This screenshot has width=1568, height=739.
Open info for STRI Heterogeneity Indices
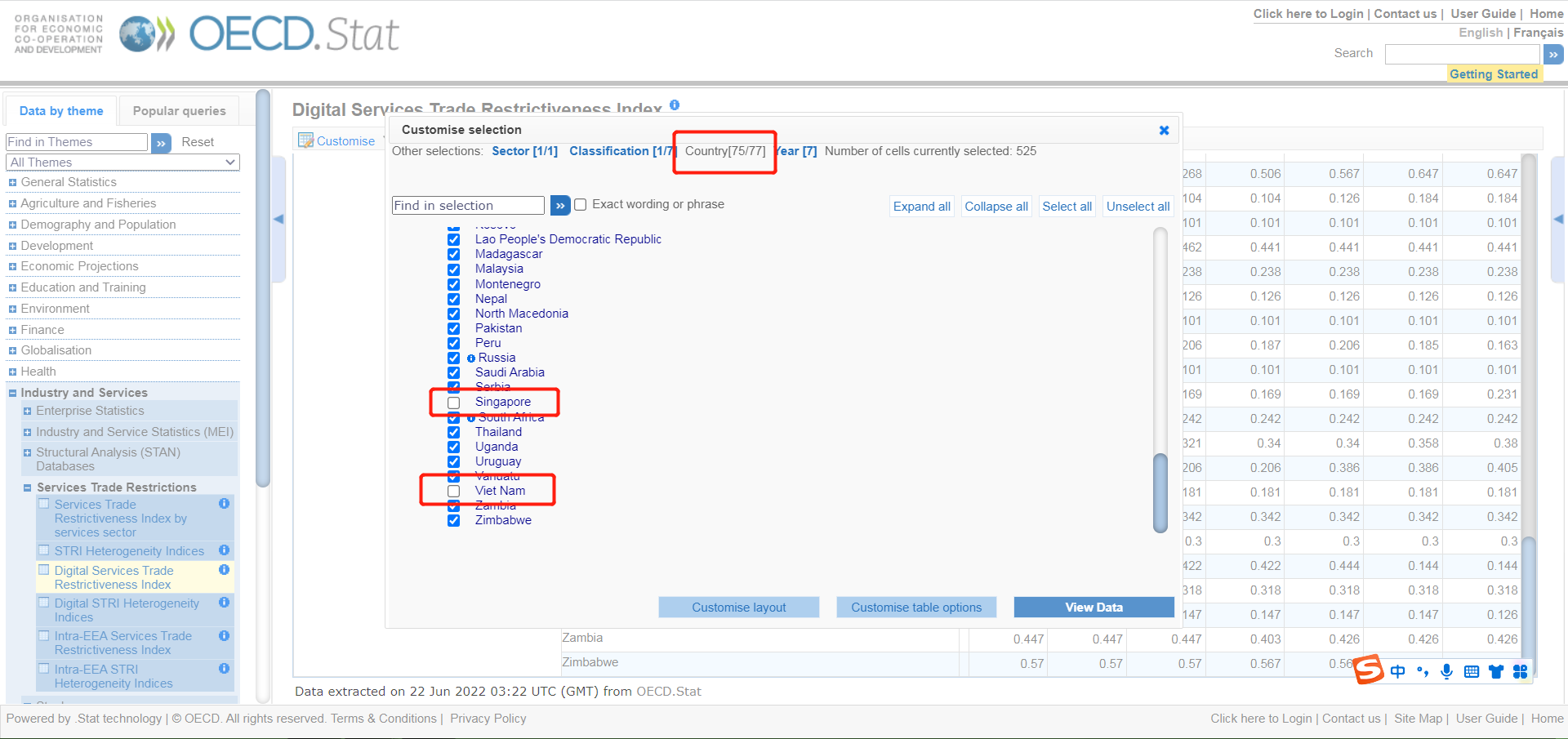pyautogui.click(x=224, y=550)
